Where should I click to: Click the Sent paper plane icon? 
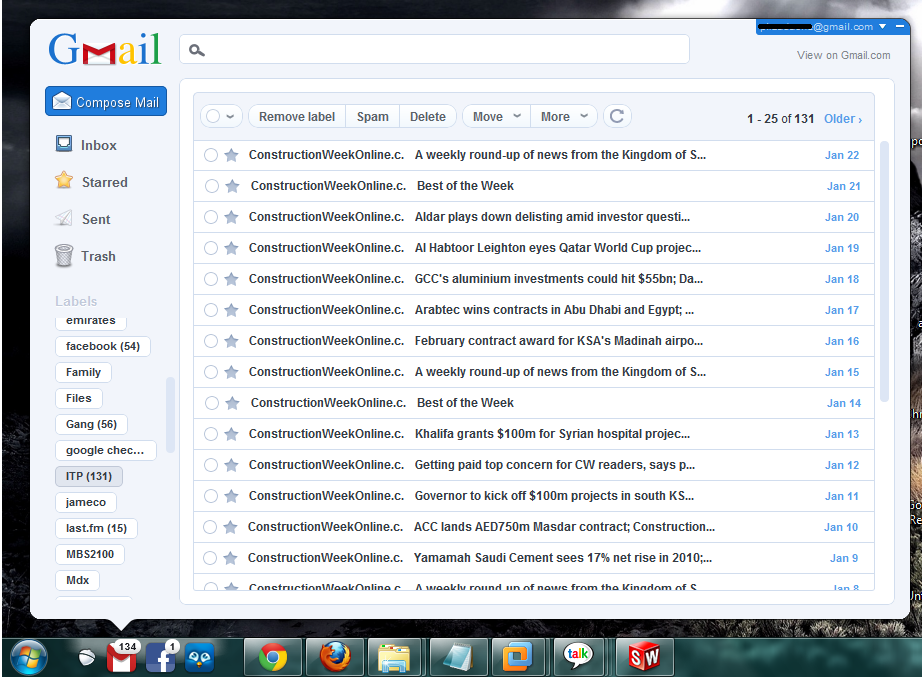tap(64, 218)
